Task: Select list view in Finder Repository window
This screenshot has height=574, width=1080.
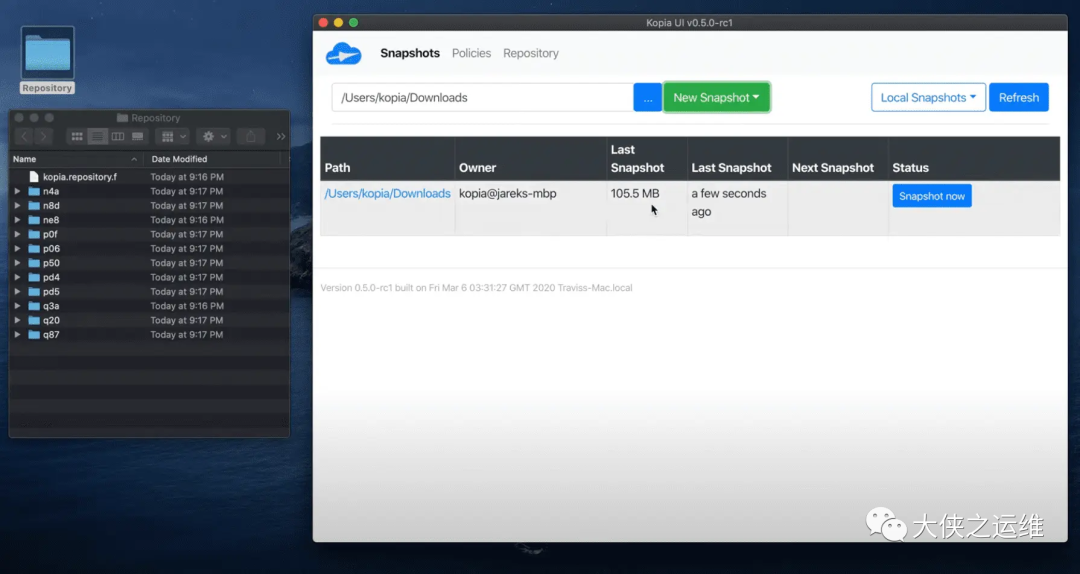Action: [97, 136]
